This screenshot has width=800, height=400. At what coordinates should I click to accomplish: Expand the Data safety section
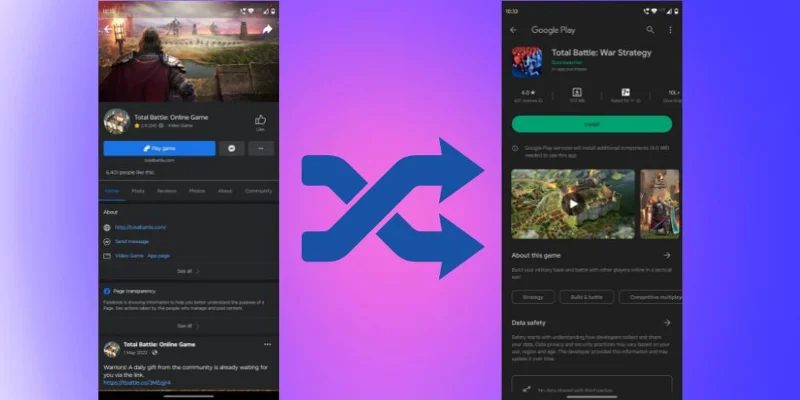coord(666,323)
